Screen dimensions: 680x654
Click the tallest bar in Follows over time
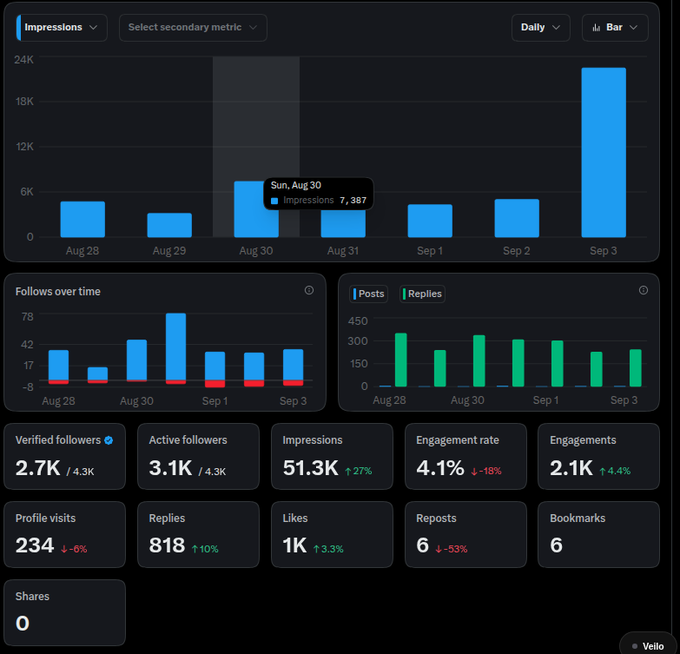[176, 347]
